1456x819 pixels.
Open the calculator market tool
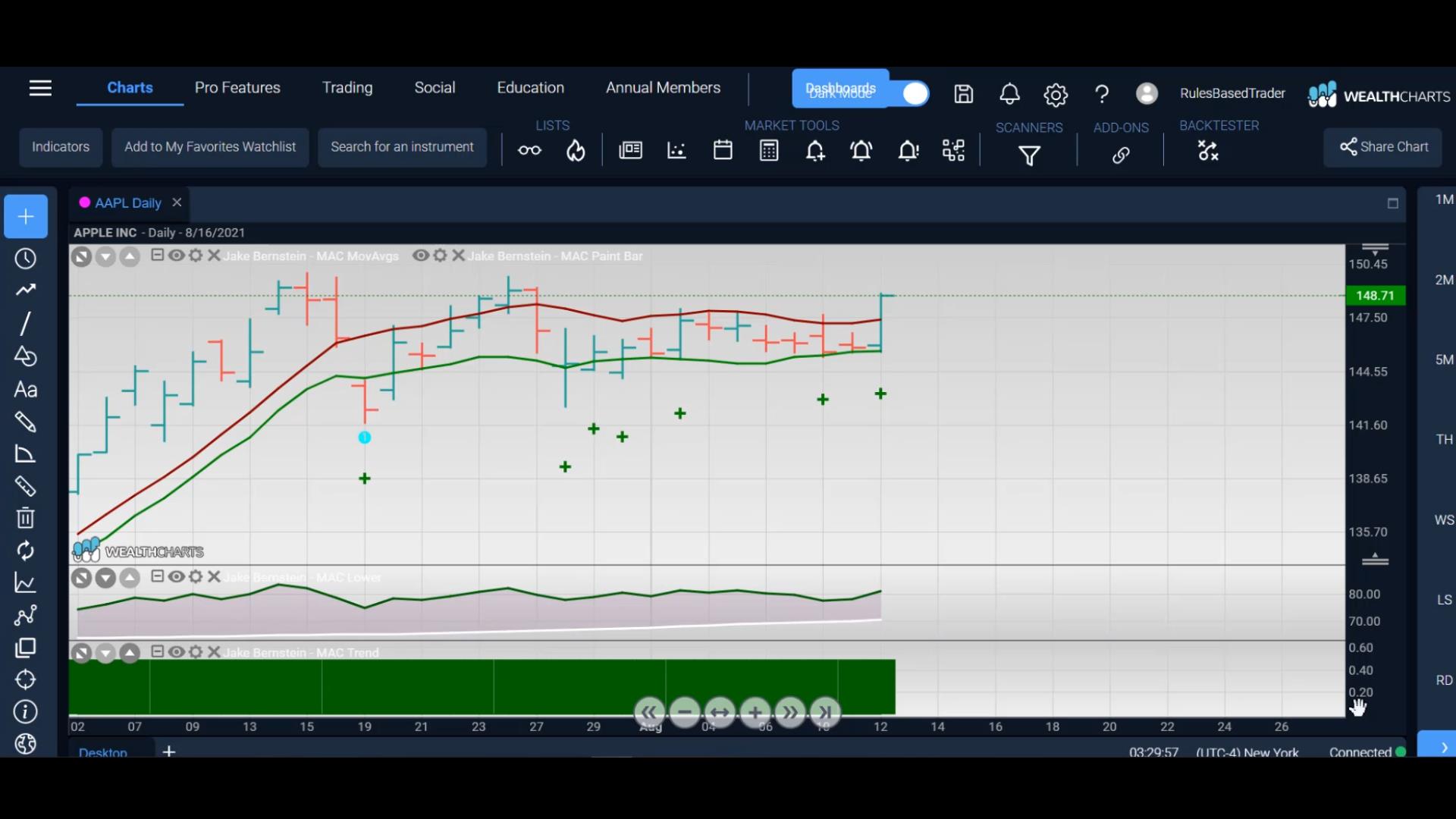(x=769, y=150)
